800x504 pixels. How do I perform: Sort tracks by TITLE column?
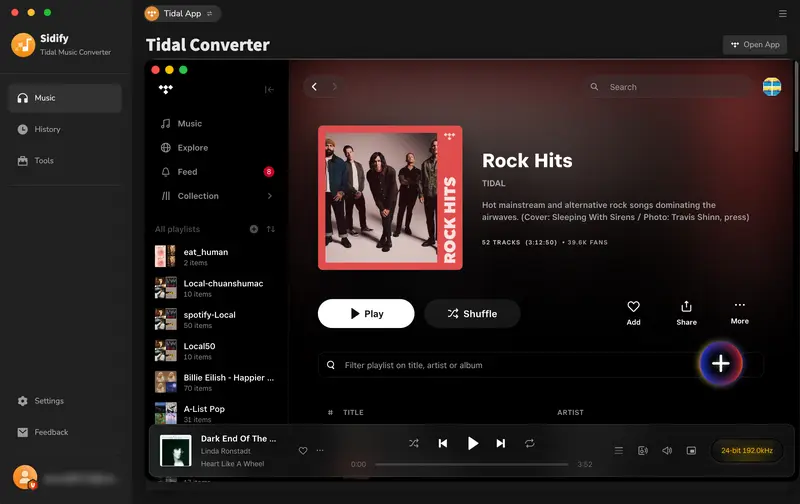pos(353,413)
